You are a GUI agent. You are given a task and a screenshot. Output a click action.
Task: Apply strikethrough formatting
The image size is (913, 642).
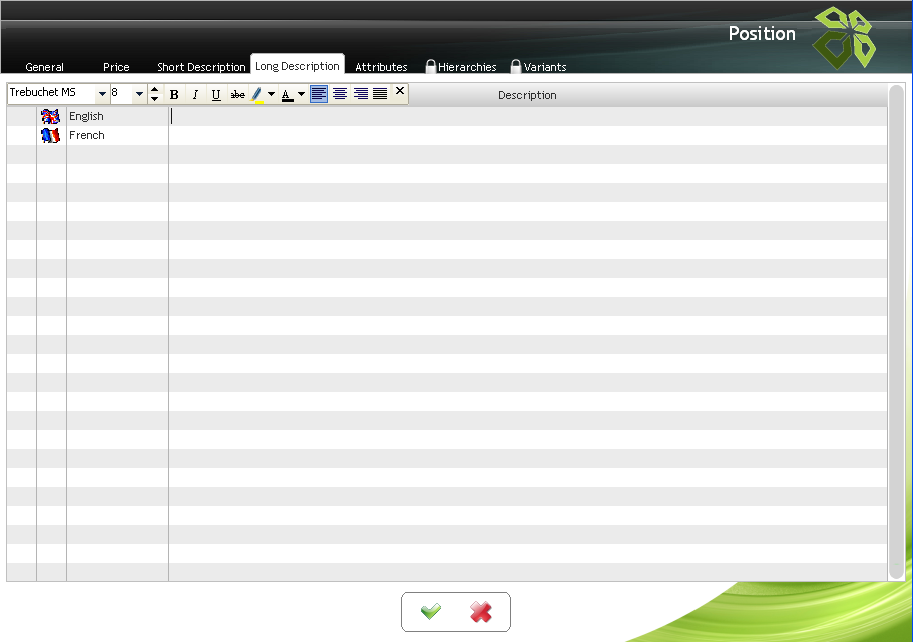(237, 94)
